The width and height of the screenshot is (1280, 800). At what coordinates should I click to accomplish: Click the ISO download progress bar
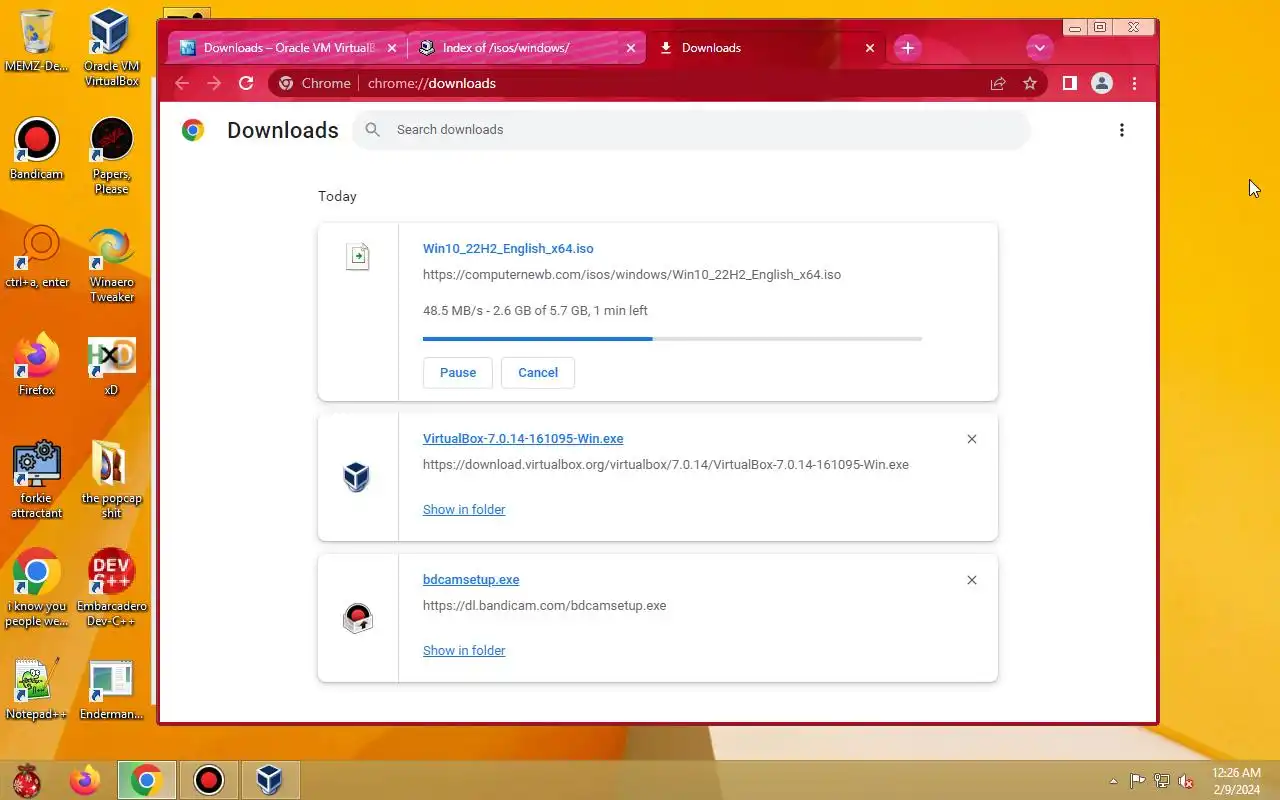coord(672,339)
